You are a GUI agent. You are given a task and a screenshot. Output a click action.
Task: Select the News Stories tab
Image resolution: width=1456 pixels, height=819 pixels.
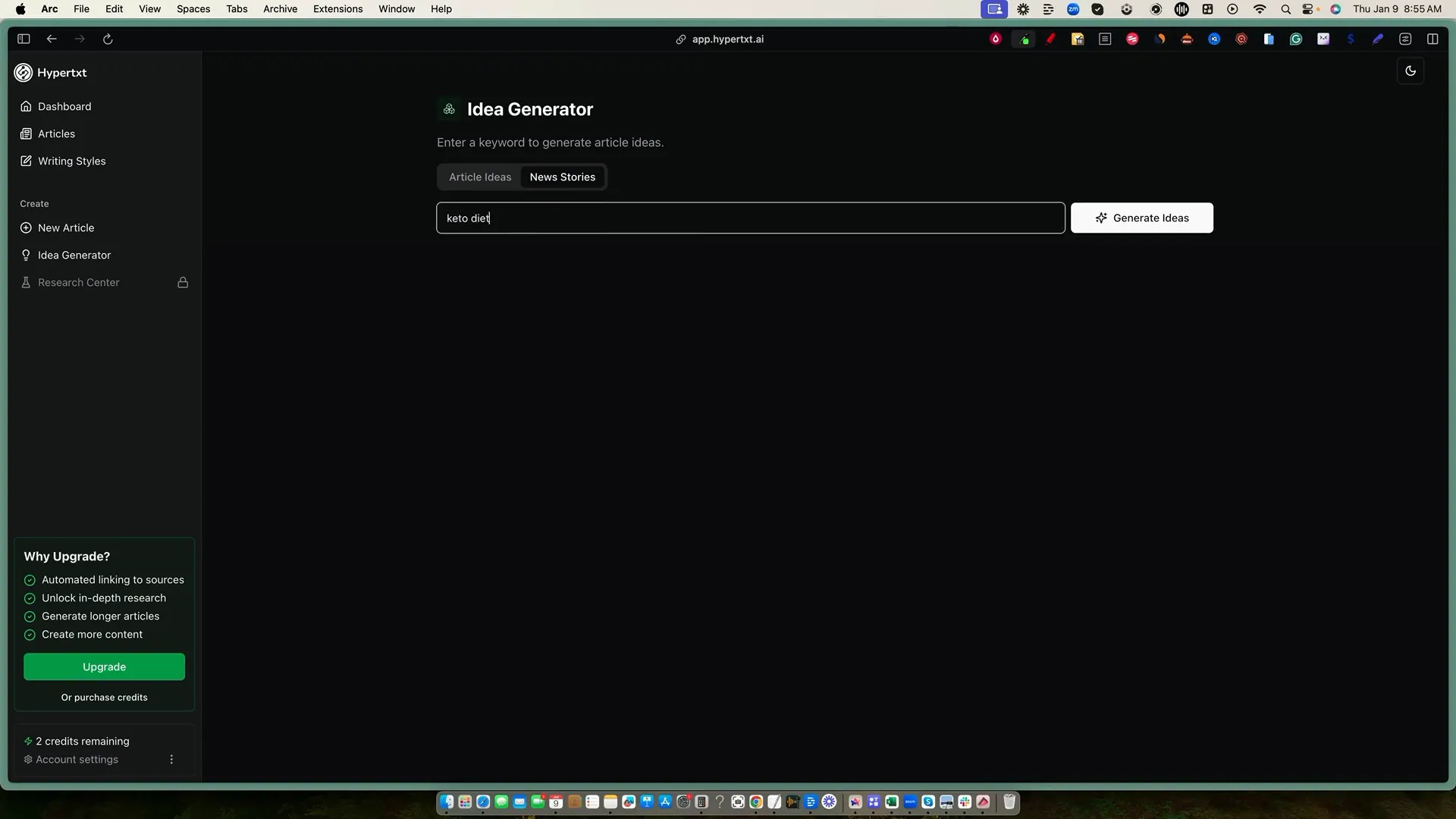[562, 177]
